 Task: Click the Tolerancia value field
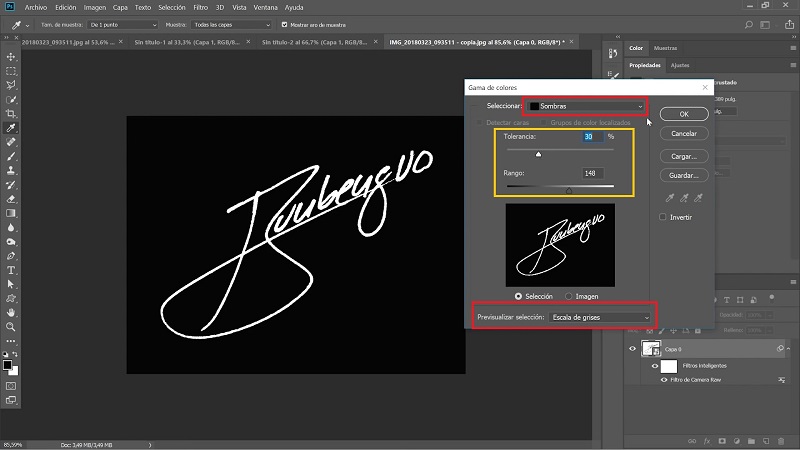(592, 137)
